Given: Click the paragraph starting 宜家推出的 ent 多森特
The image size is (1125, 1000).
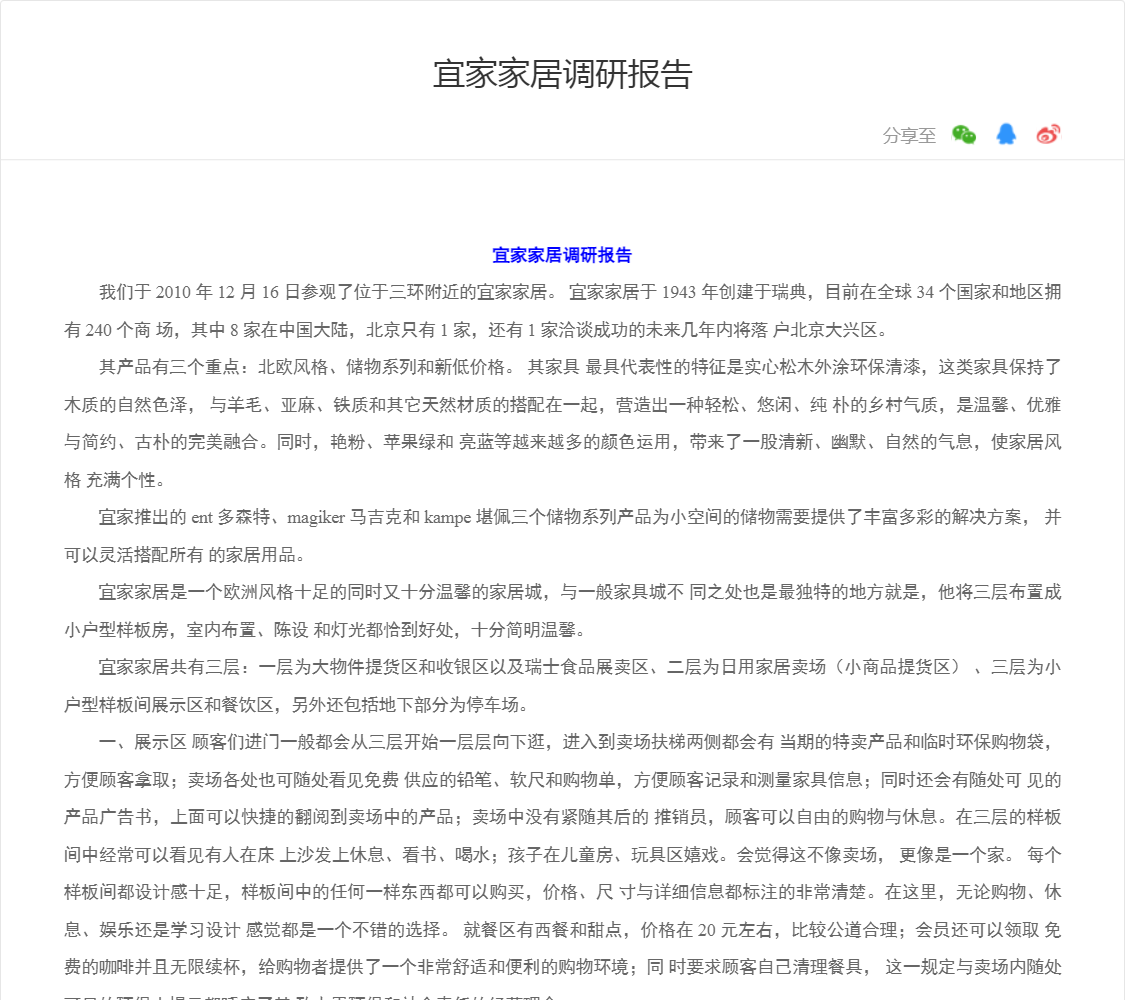Looking at the screenshot, I should [562, 536].
